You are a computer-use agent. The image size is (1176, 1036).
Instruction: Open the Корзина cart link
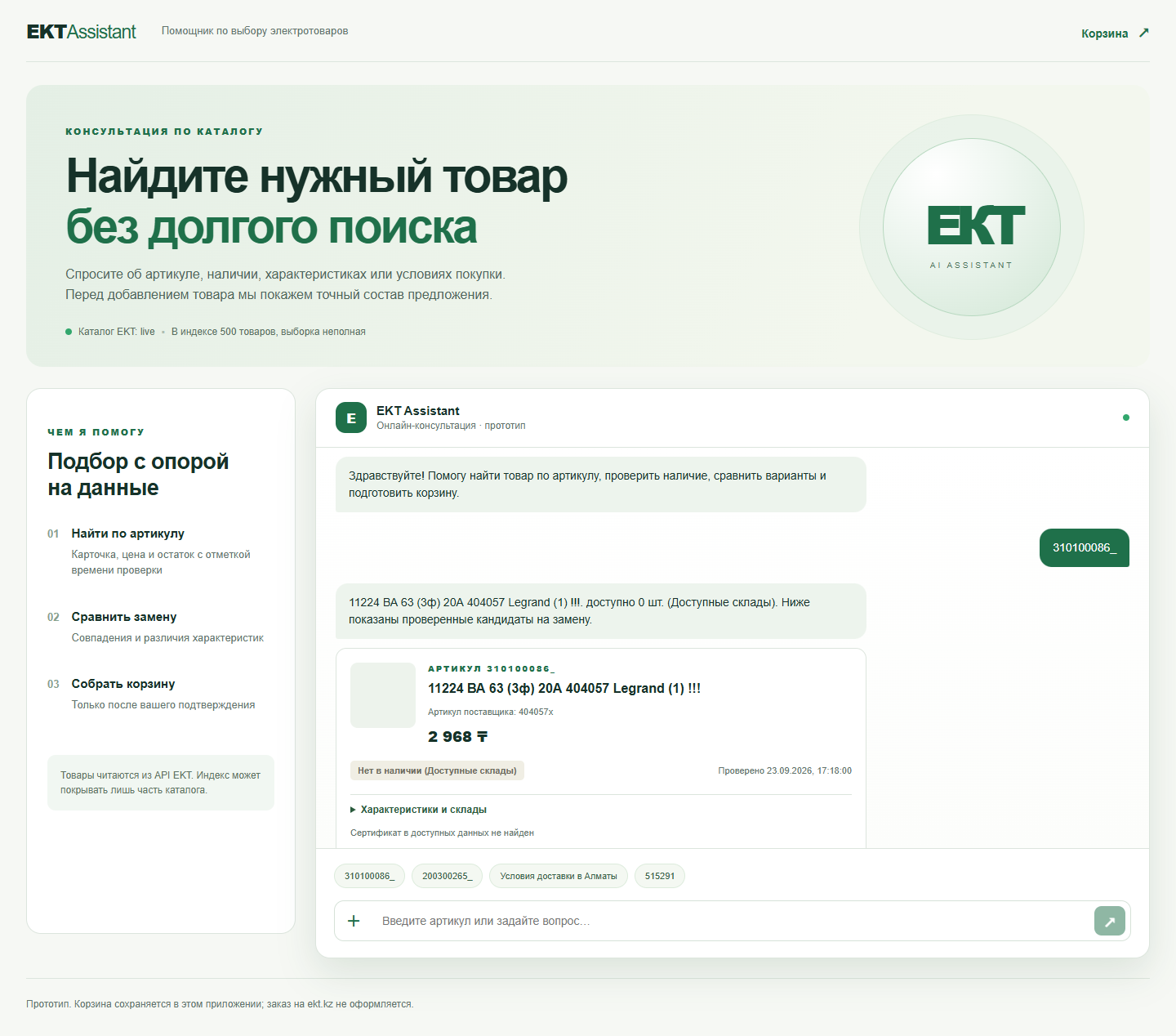[1115, 33]
